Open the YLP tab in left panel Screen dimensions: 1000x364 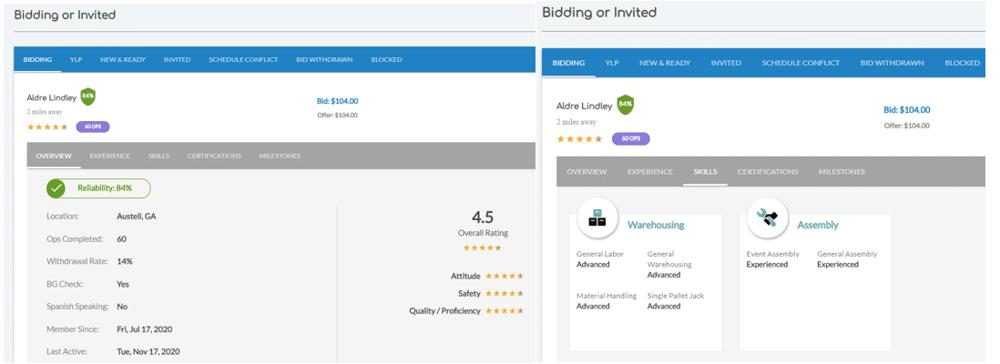(76, 59)
